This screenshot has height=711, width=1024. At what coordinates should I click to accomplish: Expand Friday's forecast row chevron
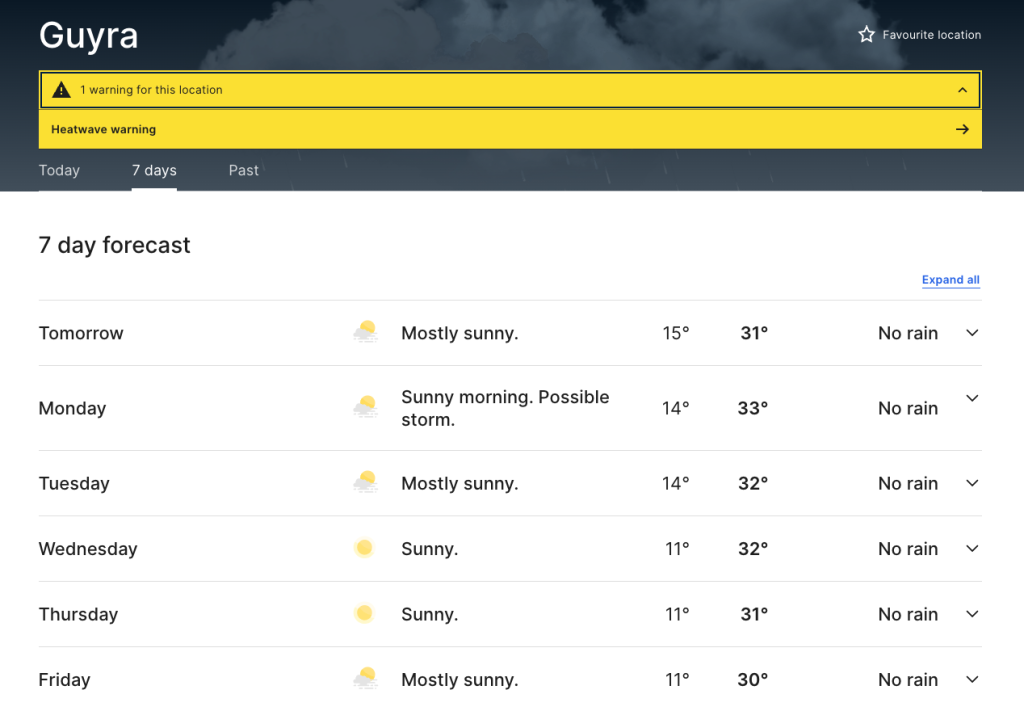pyautogui.click(x=972, y=680)
